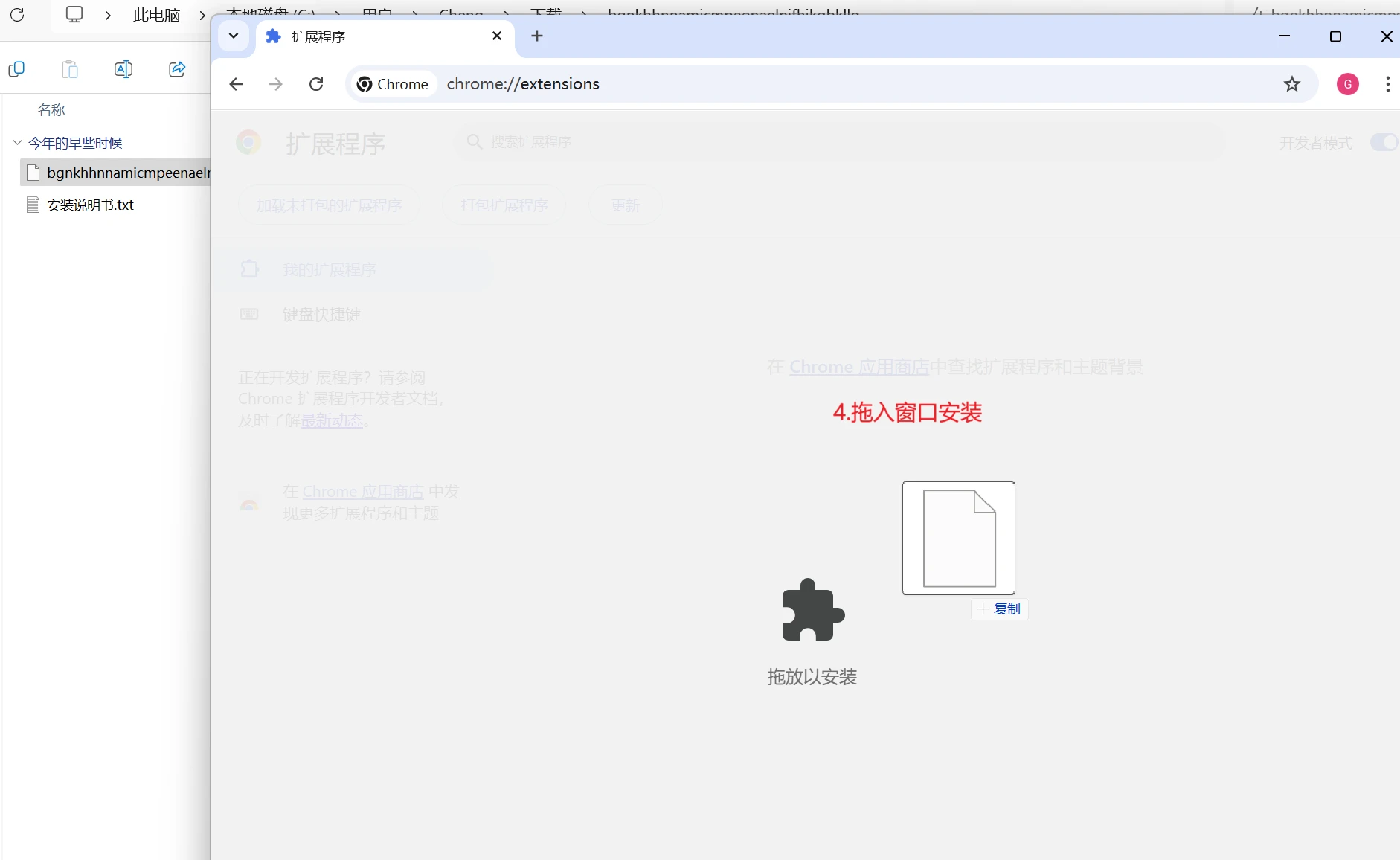Screen dimensions: 1400x860
Task: Open 我的扩展程序 in the sidebar
Action: (x=330, y=269)
